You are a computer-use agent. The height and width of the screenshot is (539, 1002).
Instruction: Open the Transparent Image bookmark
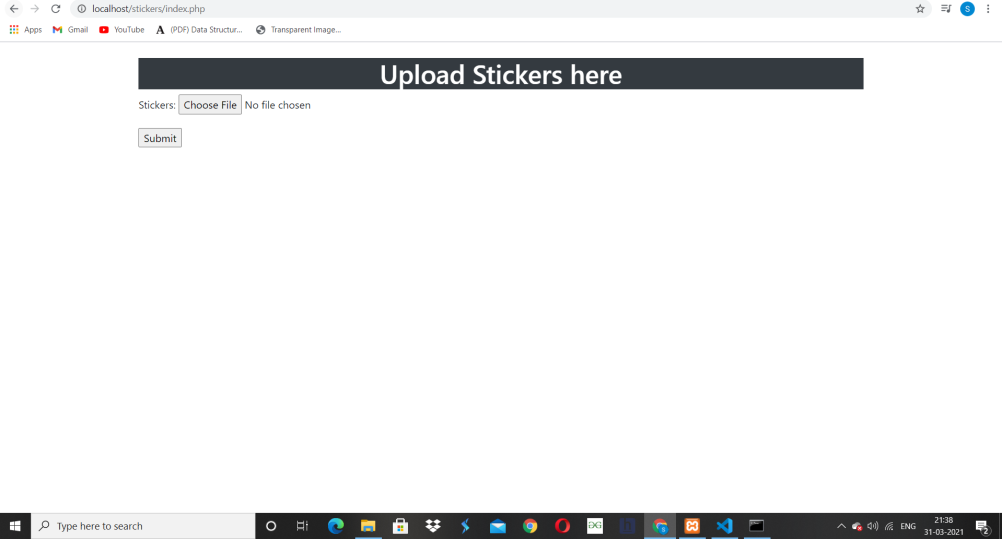[298, 29]
